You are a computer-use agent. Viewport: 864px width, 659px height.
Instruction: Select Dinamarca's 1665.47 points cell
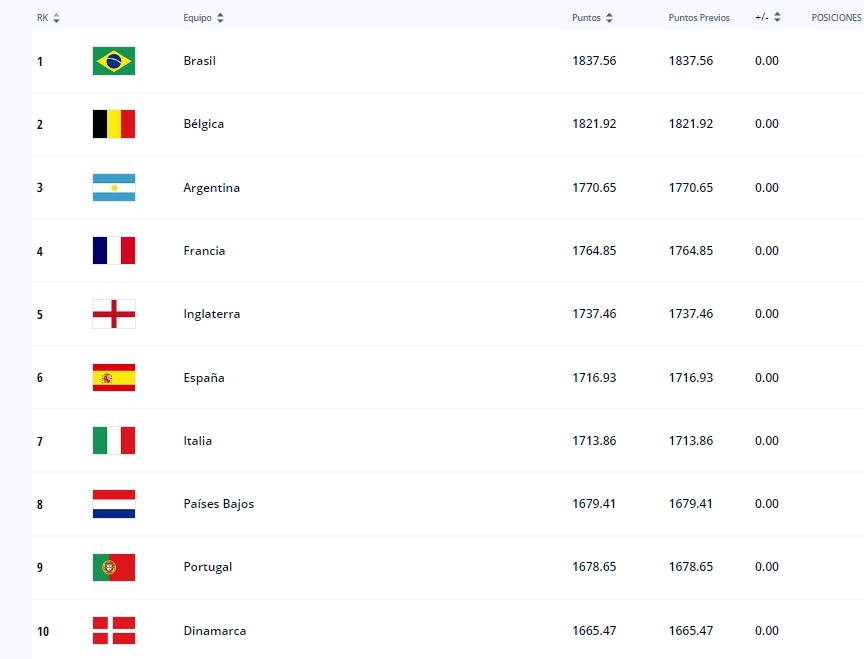[594, 631]
